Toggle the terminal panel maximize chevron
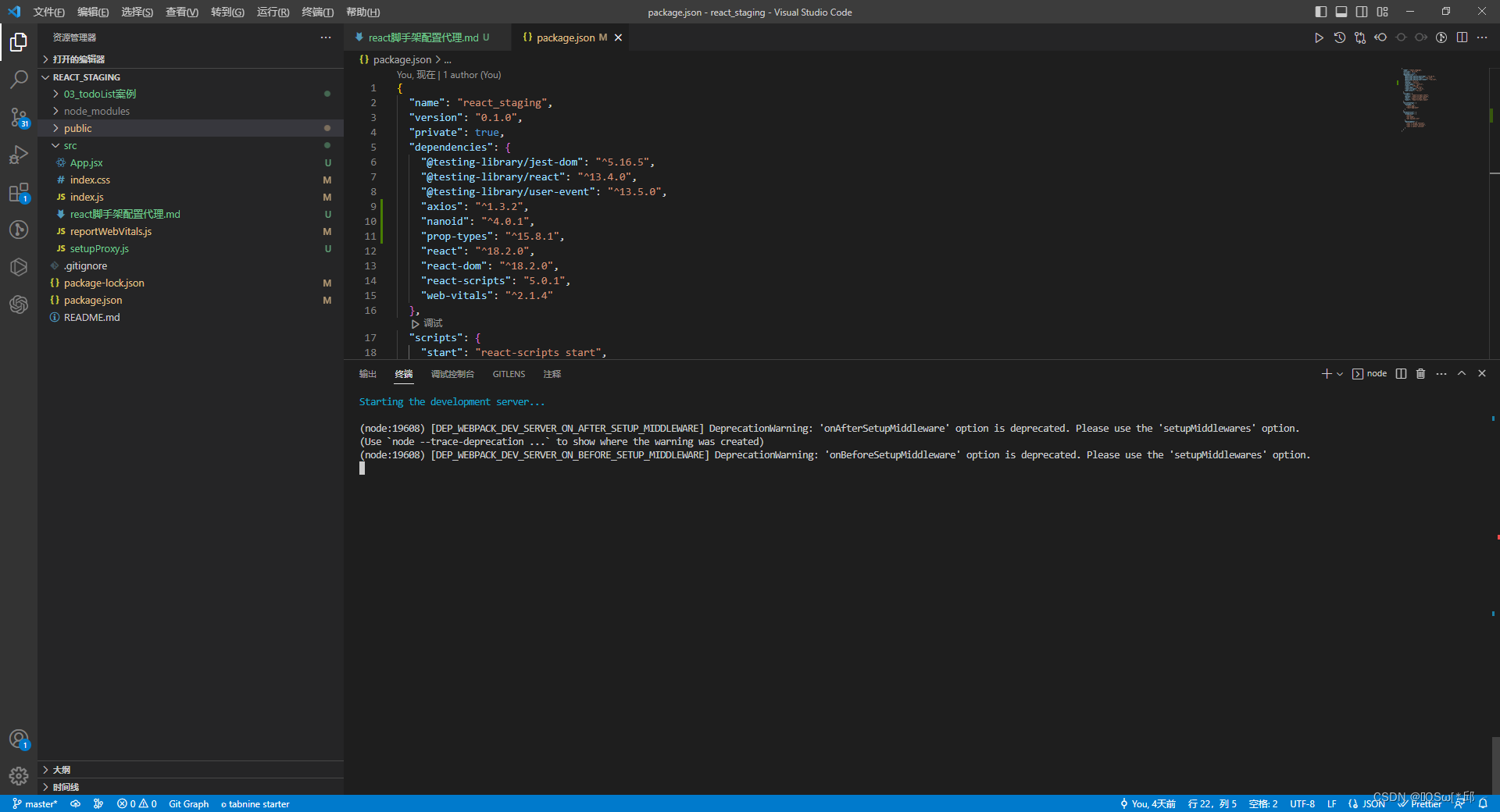The image size is (1500, 812). (1462, 373)
